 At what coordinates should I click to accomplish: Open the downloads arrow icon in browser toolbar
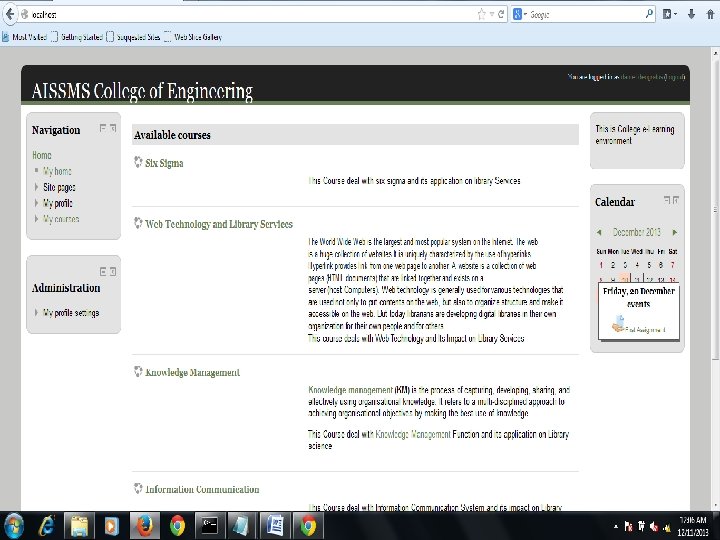[x=691, y=14]
